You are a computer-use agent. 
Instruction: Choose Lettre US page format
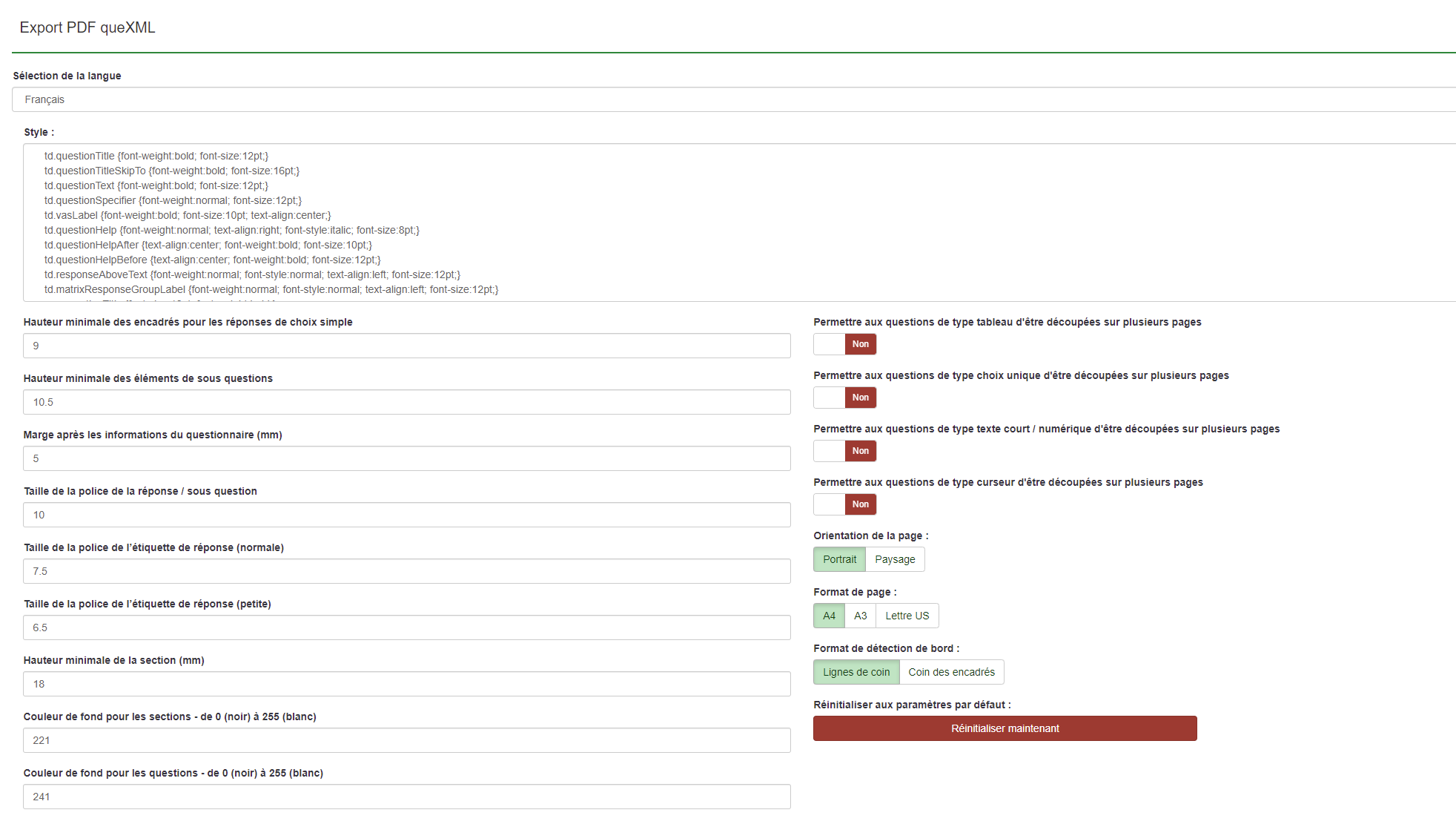[907, 616]
